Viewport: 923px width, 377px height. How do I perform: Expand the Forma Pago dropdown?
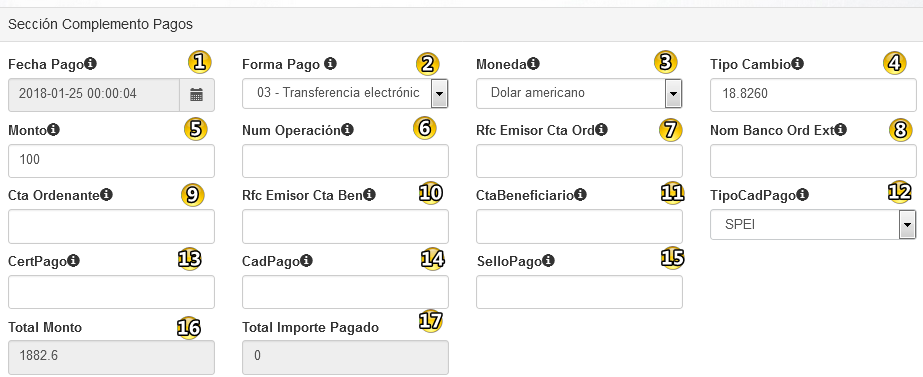pyautogui.click(x=345, y=93)
